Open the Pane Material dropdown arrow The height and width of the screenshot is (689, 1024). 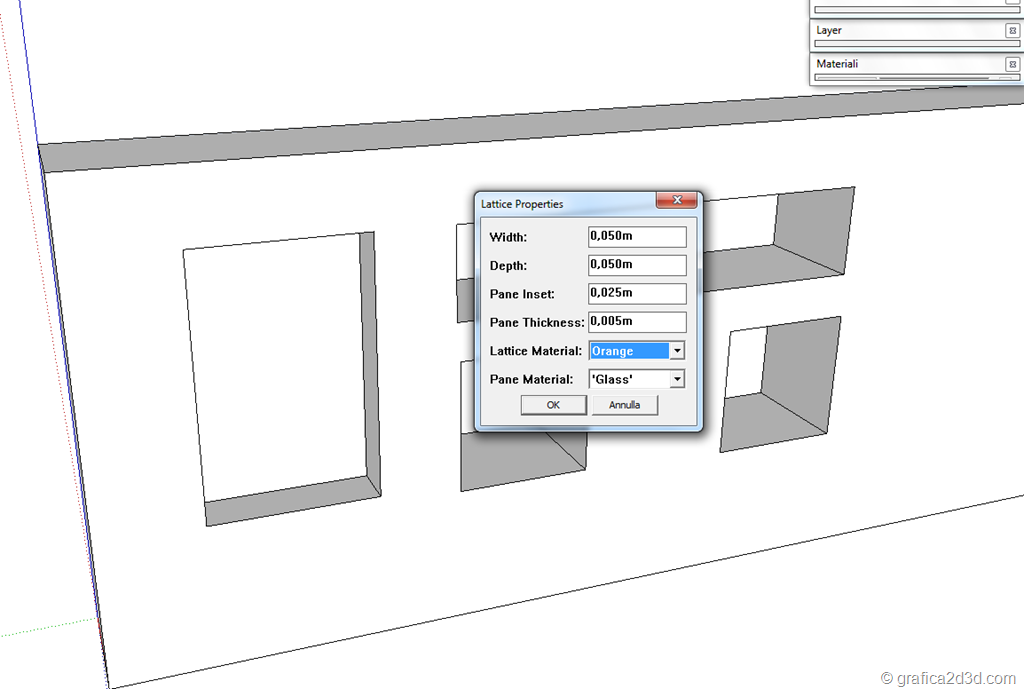677,379
